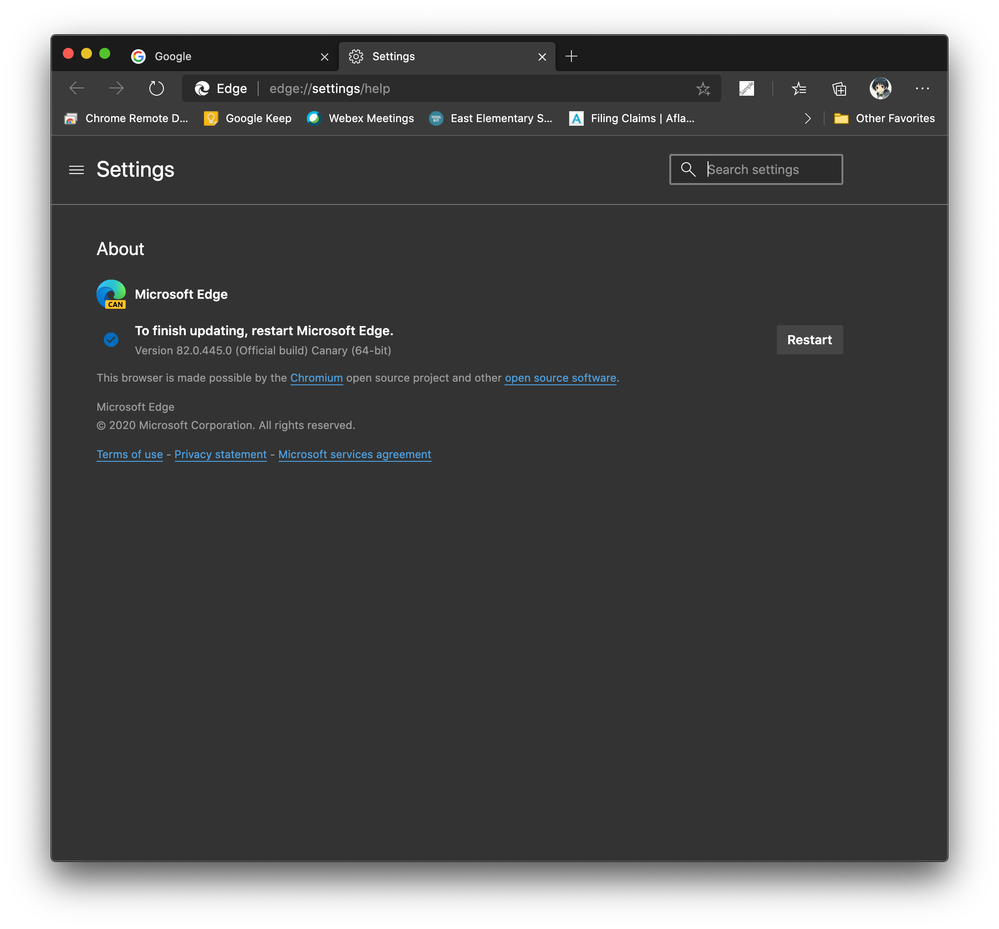Open new tab with plus button

[x=571, y=56]
